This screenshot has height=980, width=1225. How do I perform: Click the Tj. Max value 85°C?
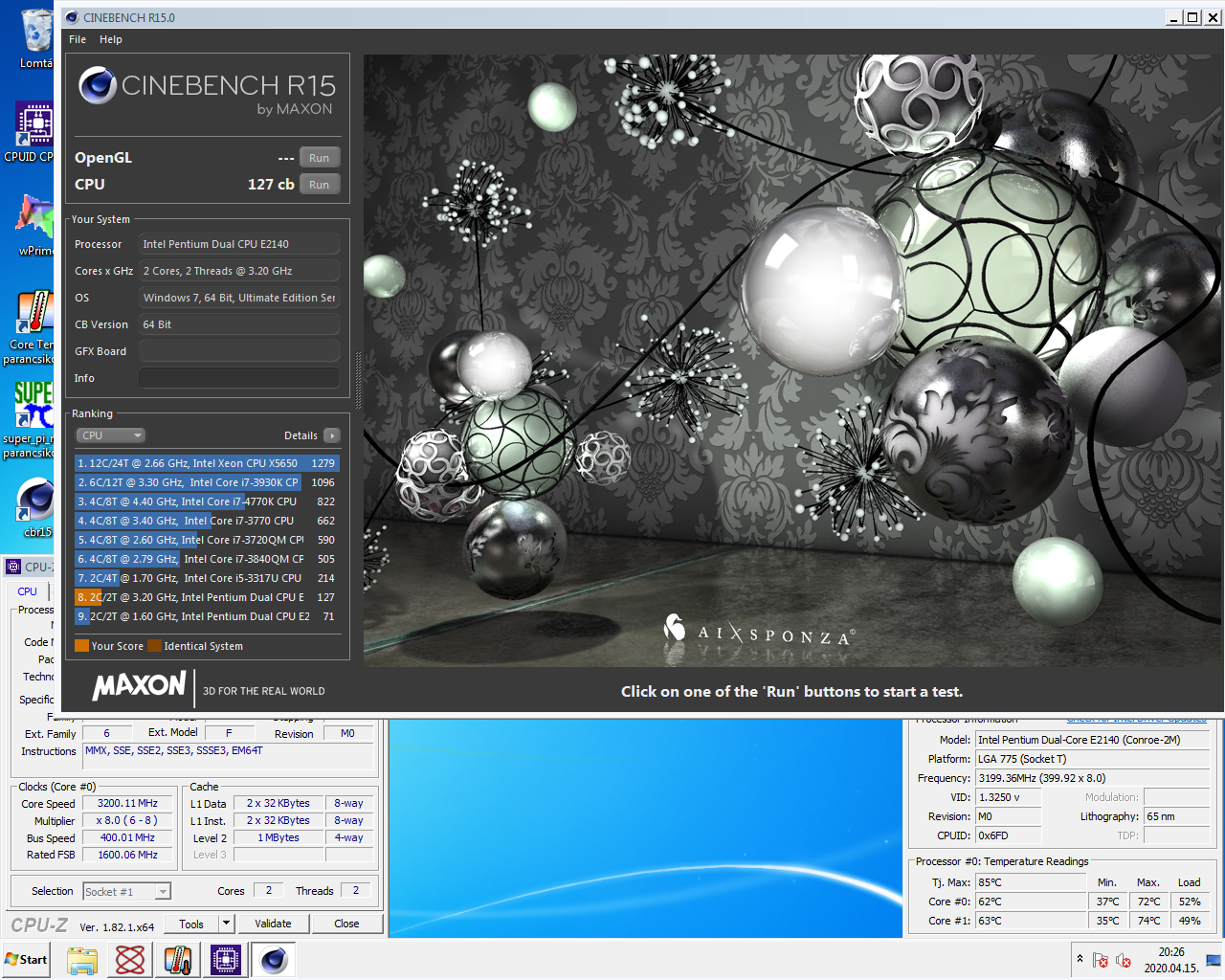coord(1031,882)
